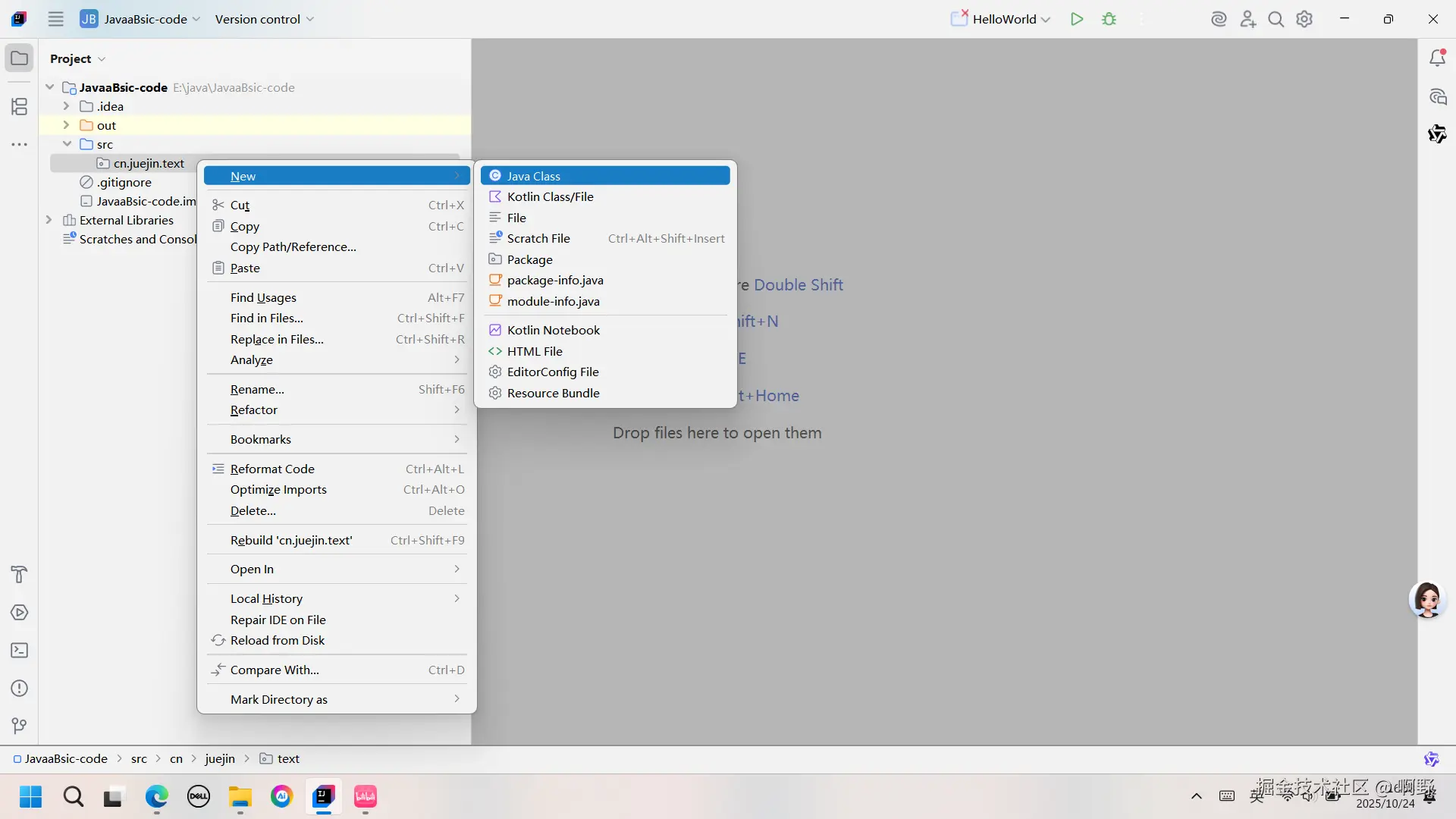Screen dimensions: 1456x819
Task: Click the Run HelloWorld play icon
Action: coord(1076,19)
